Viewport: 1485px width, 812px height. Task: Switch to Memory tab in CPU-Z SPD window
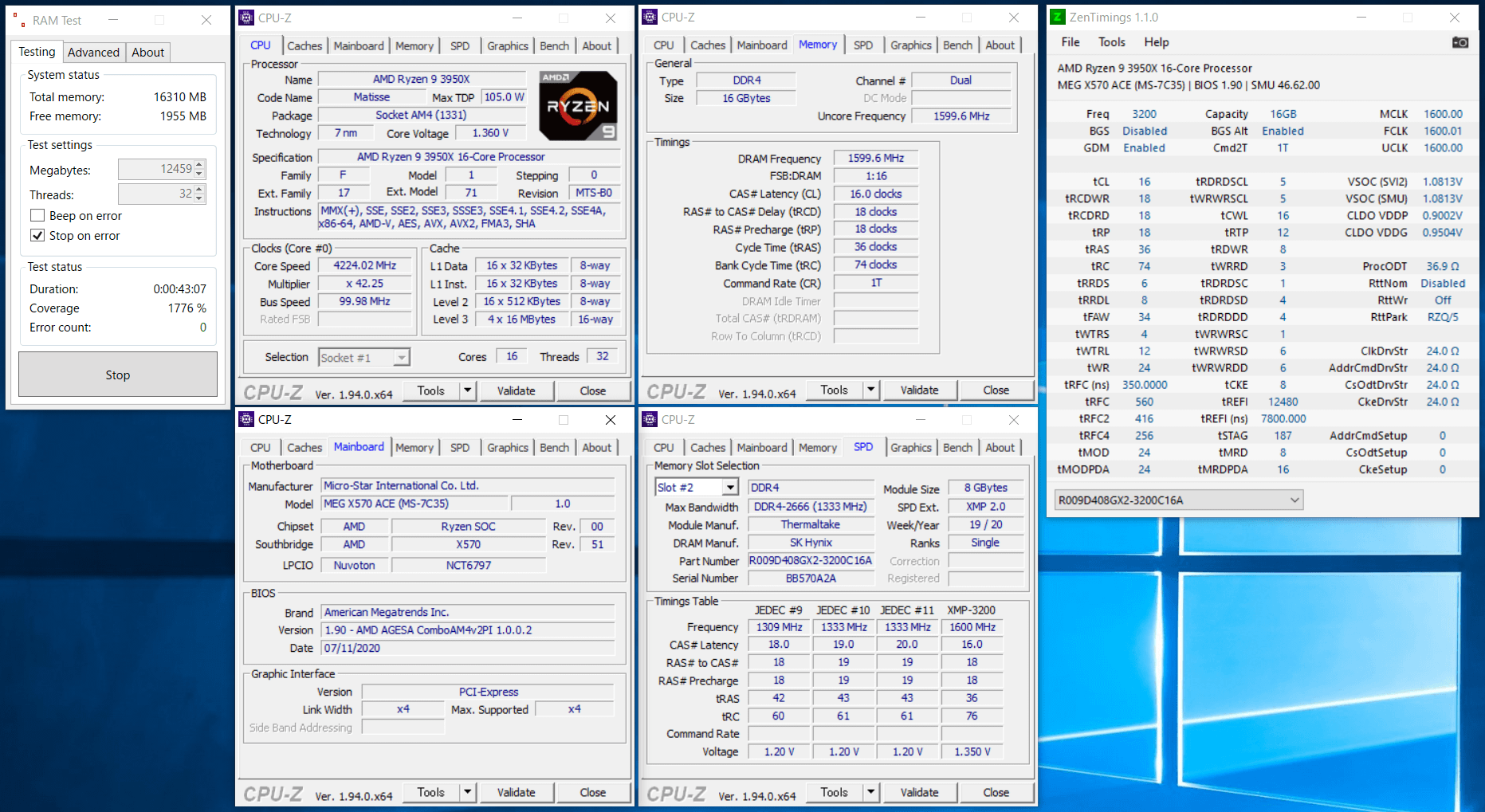(x=818, y=448)
